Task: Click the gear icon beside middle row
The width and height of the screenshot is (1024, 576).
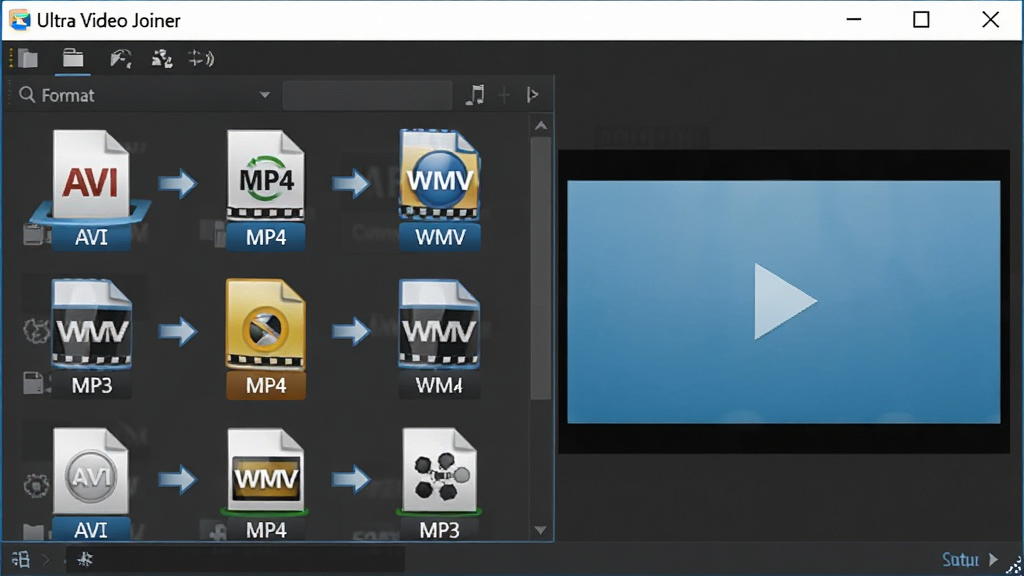Action: [x=36, y=330]
